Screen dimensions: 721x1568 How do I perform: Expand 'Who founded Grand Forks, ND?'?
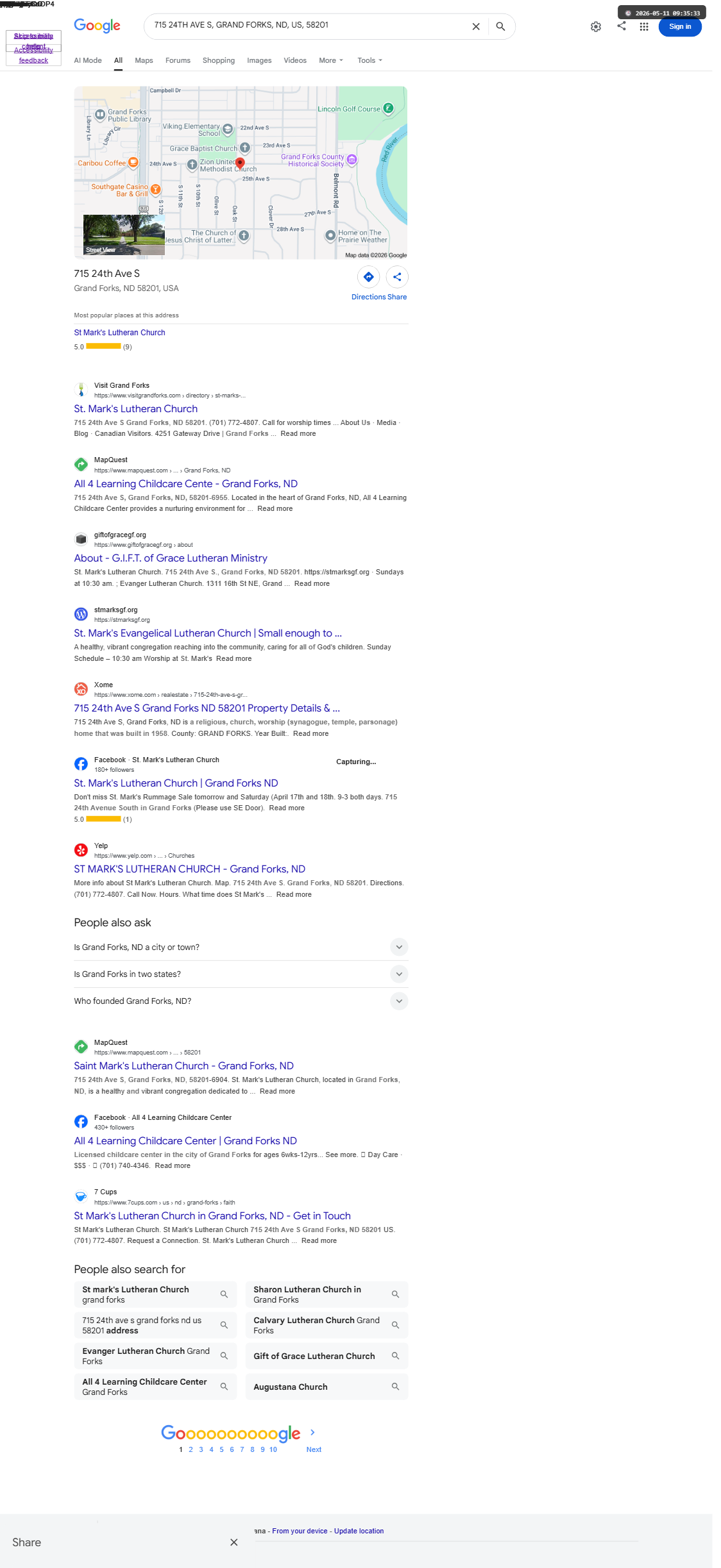(x=241, y=1001)
